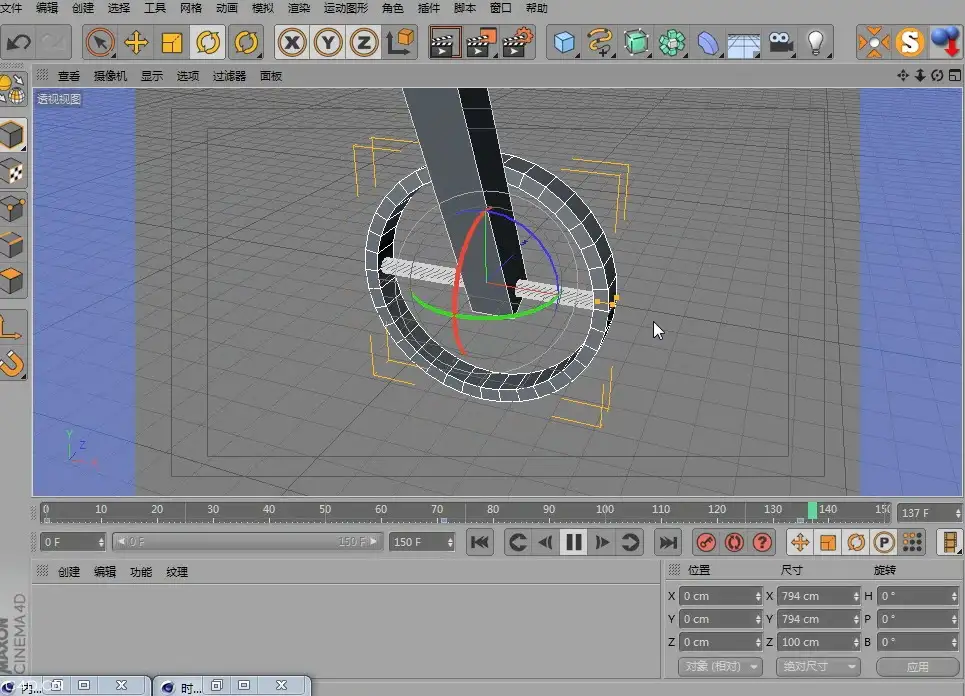Image resolution: width=965 pixels, height=696 pixels.
Task: Toggle Autokeying button
Action: click(x=734, y=542)
